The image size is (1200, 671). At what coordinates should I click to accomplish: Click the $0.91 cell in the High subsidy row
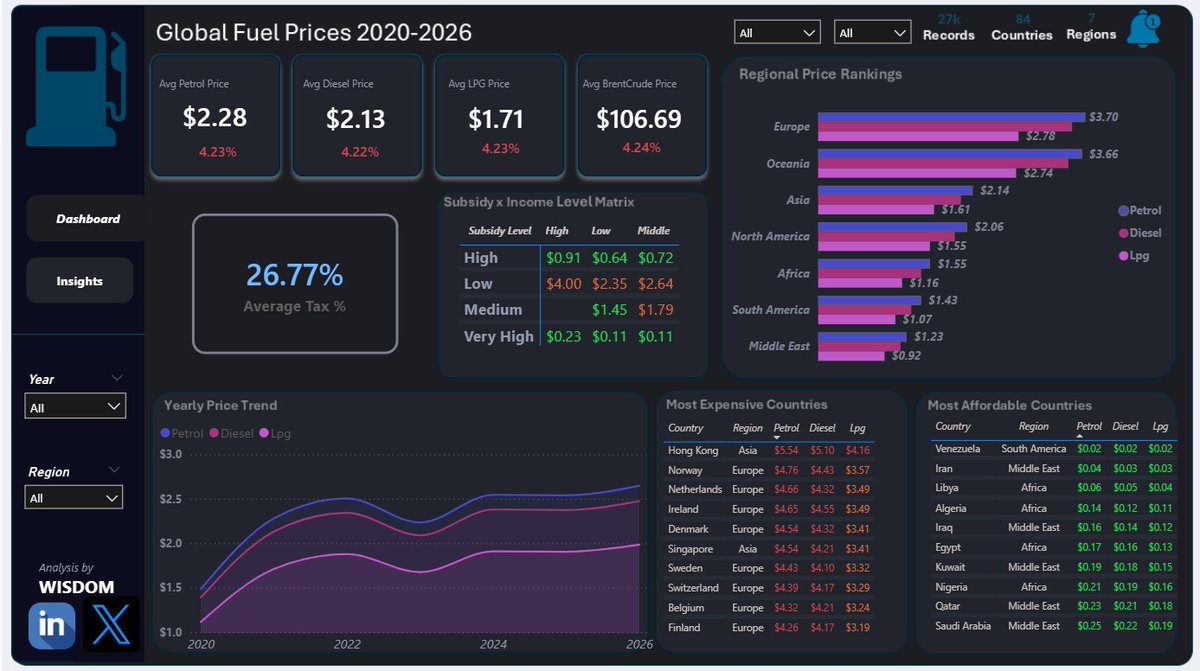click(563, 258)
